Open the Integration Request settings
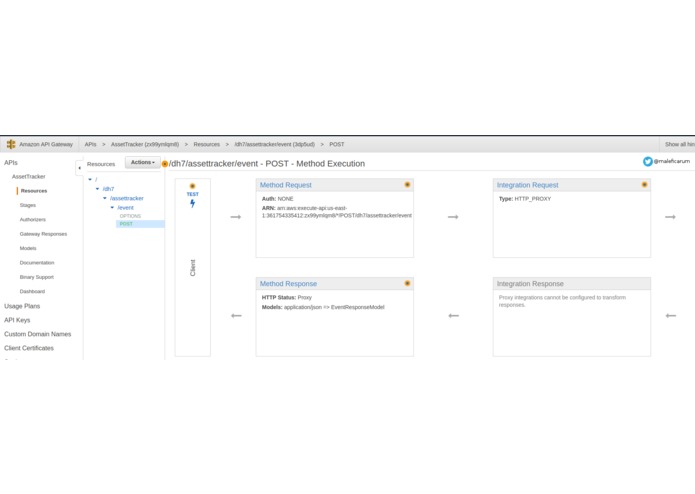Viewport: 695px width, 494px height. pos(527,185)
